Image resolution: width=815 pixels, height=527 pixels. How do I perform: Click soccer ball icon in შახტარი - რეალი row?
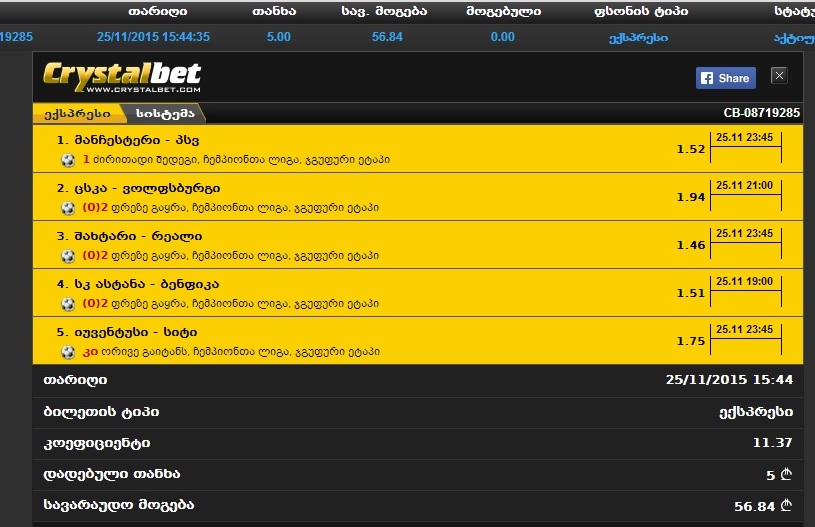[x=68, y=256]
